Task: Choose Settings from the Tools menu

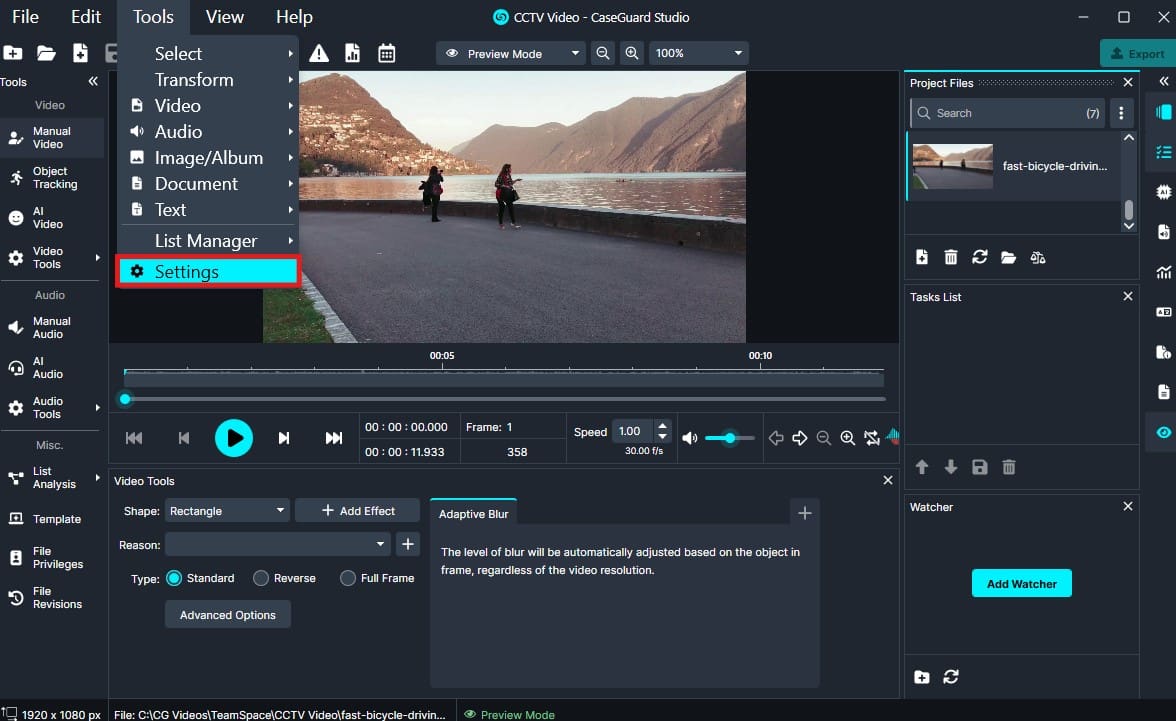Action: pos(208,272)
